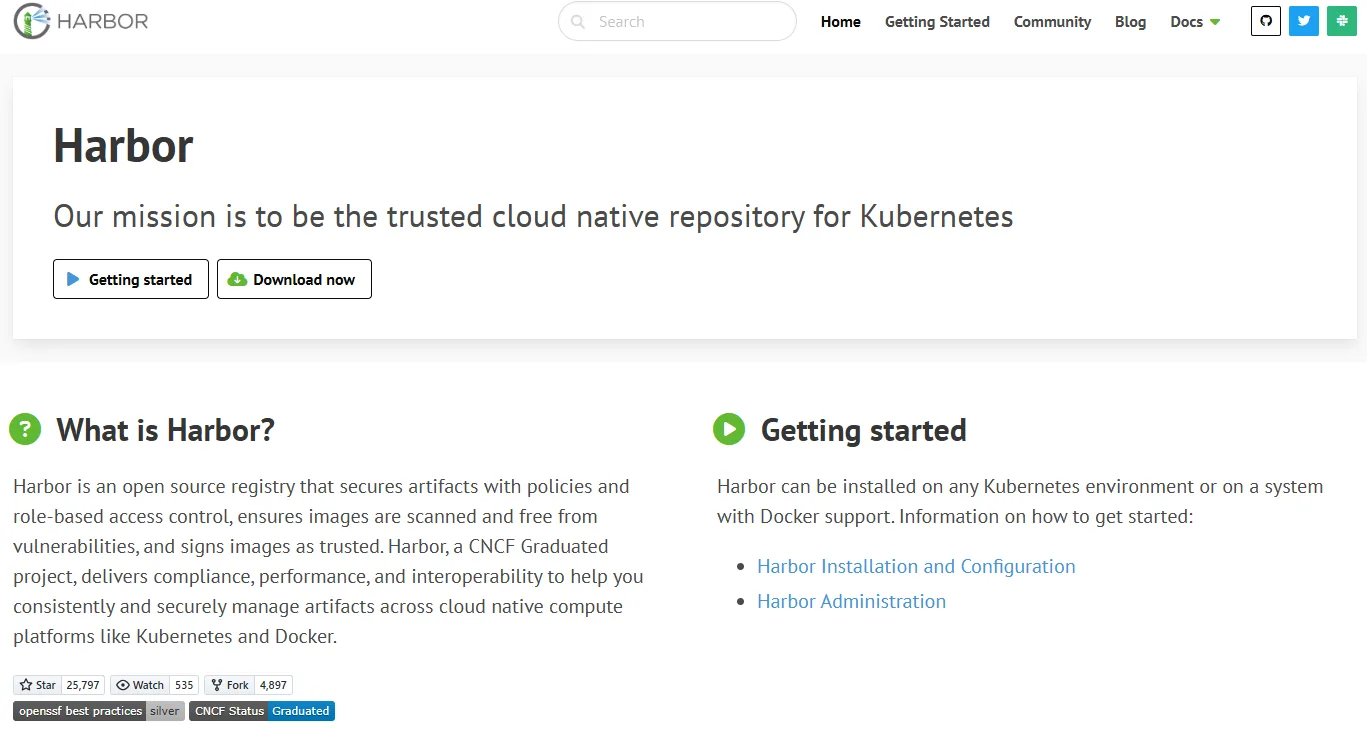Open Getting Started in the top navigation
This screenshot has width=1367, height=731.
tap(937, 21)
